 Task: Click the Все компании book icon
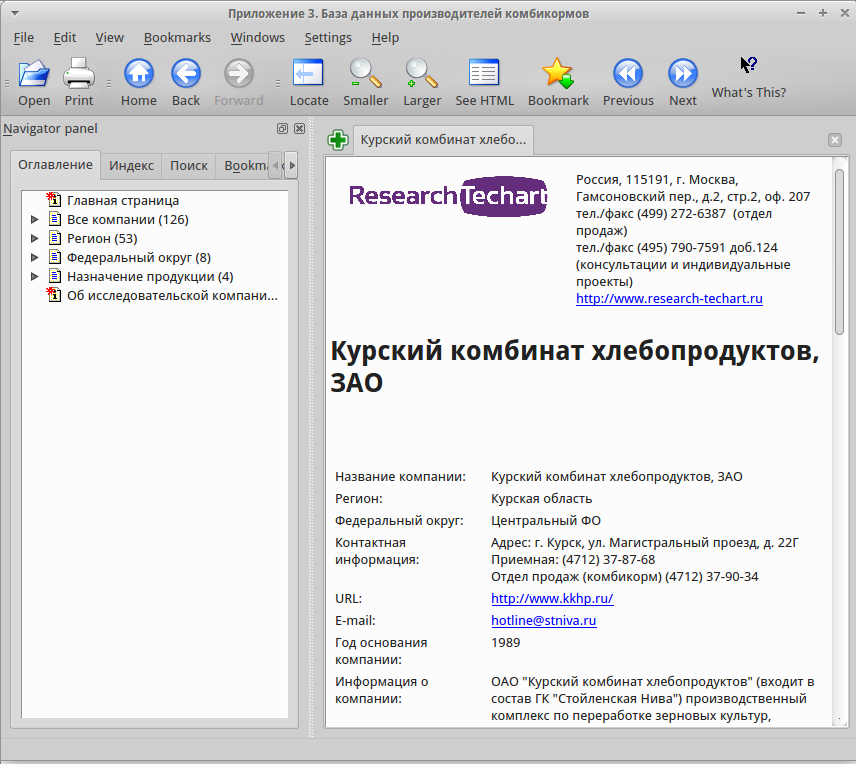[x=55, y=219]
